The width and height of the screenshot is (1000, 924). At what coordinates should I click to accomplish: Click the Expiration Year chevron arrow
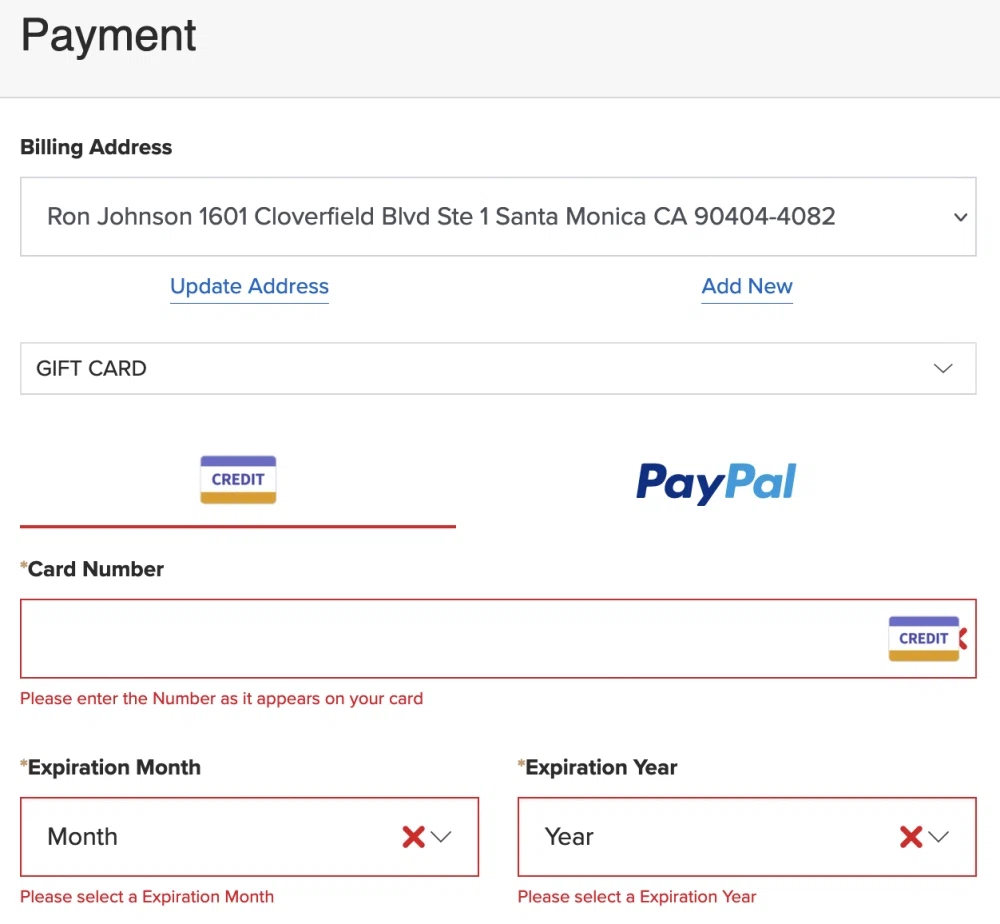pyautogui.click(x=938, y=837)
